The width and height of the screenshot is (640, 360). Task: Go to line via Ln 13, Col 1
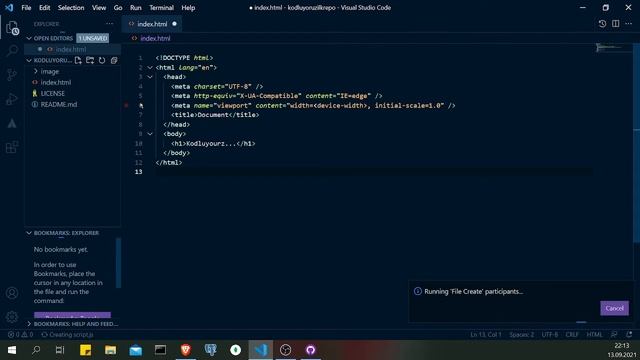(485, 335)
